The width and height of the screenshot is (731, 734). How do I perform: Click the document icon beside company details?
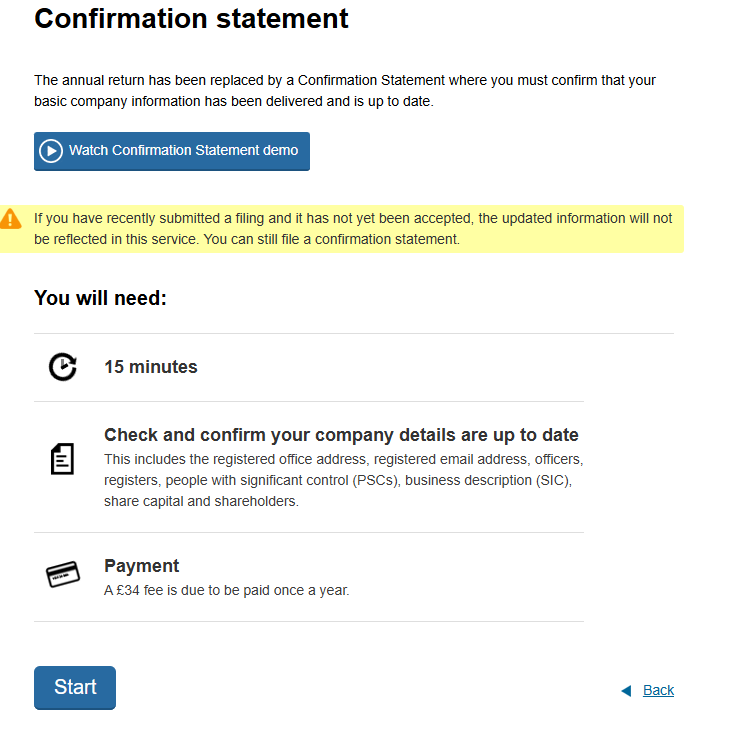(62, 459)
